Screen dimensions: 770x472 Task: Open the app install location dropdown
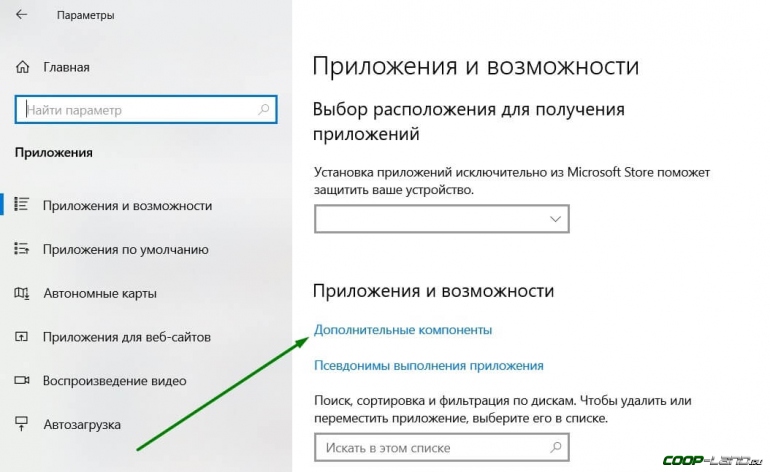pos(441,218)
